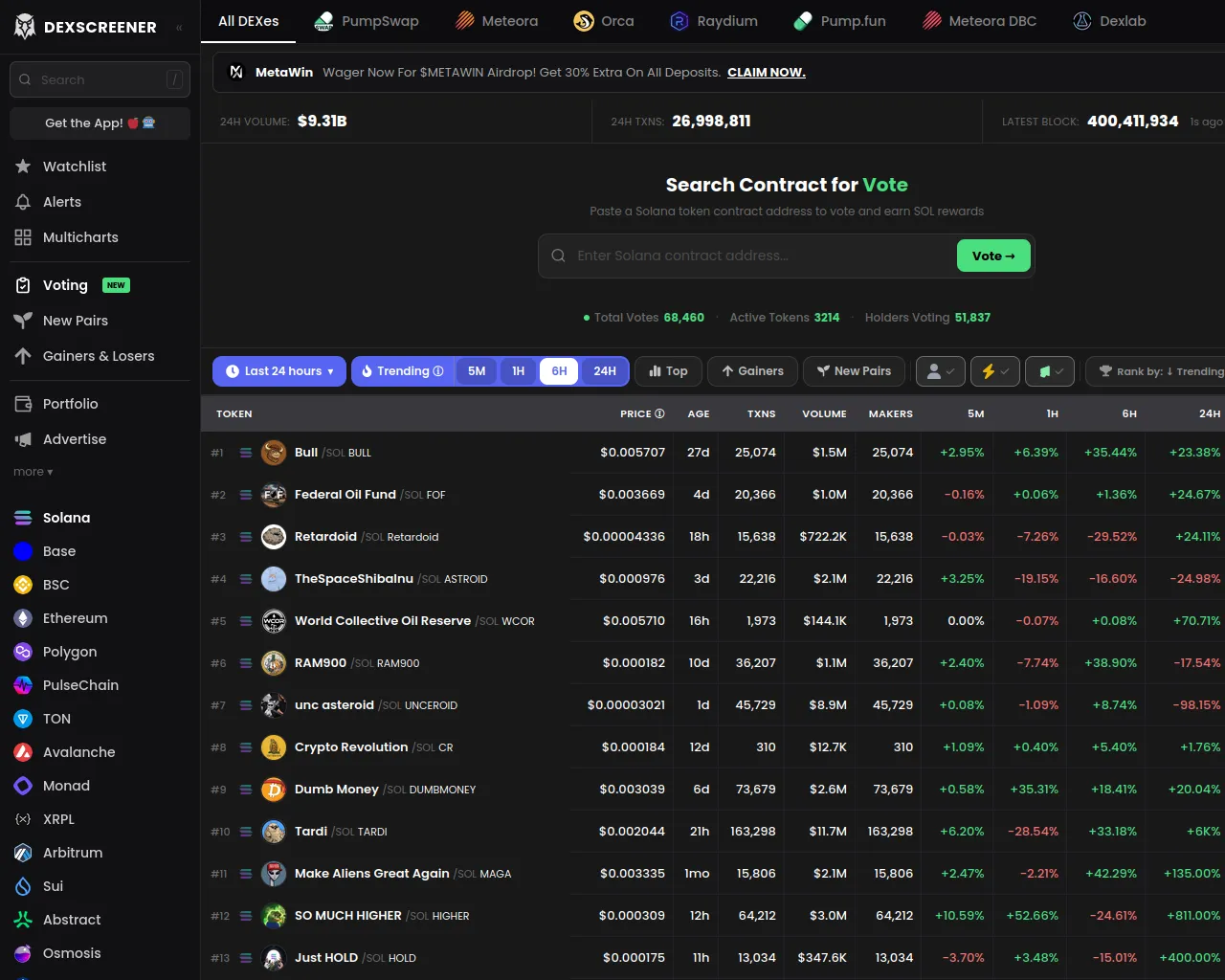Collapse sidebar with the double chevron
This screenshot has height=980, width=1225.
[179, 28]
